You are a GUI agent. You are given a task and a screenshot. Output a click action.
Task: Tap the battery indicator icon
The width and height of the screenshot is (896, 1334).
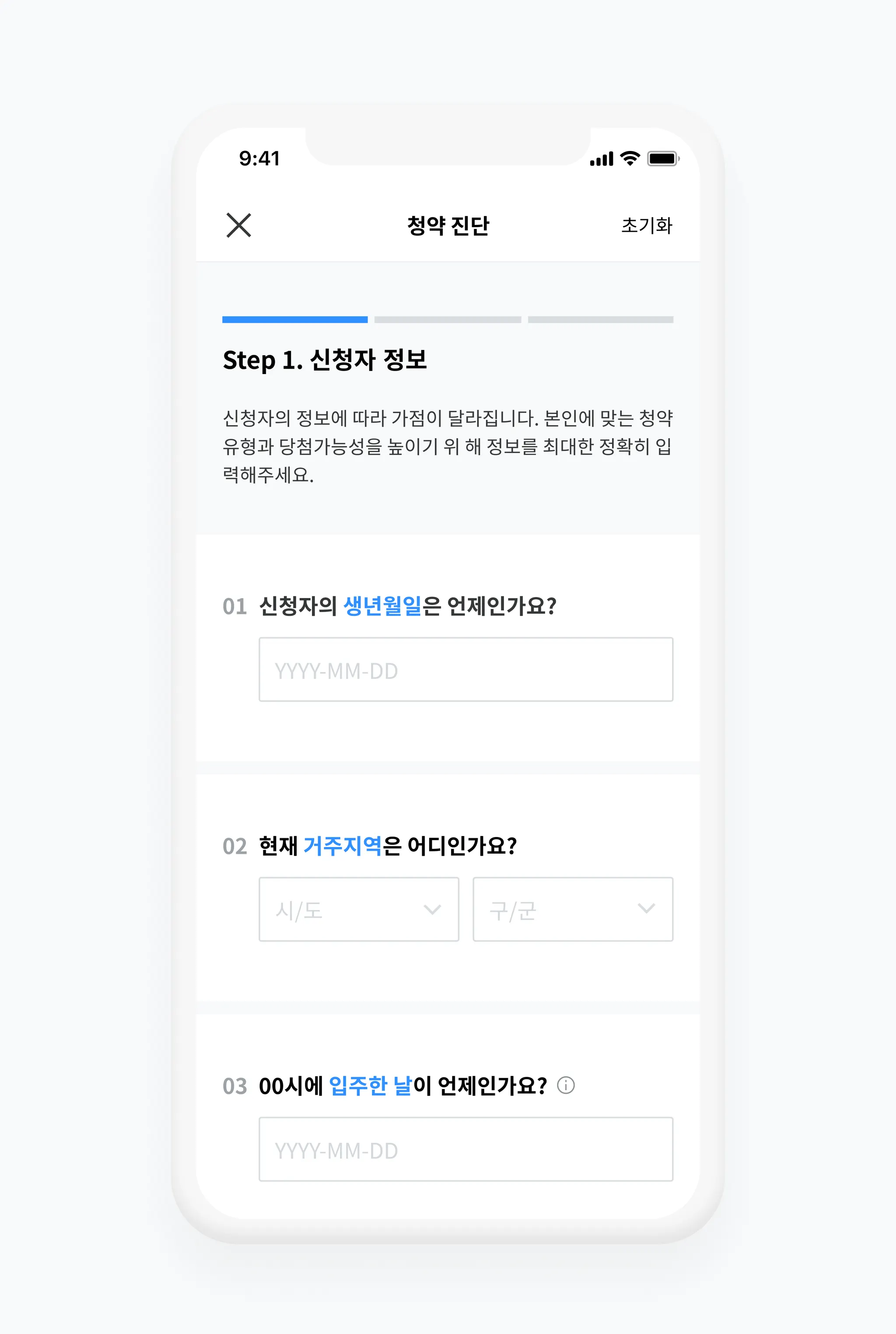662,158
